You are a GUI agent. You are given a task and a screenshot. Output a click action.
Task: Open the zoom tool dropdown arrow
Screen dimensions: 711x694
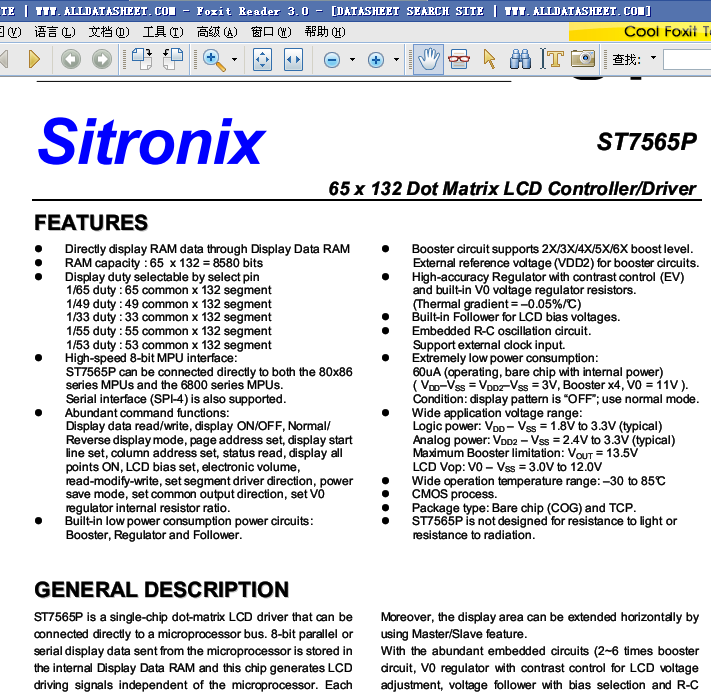[234, 59]
